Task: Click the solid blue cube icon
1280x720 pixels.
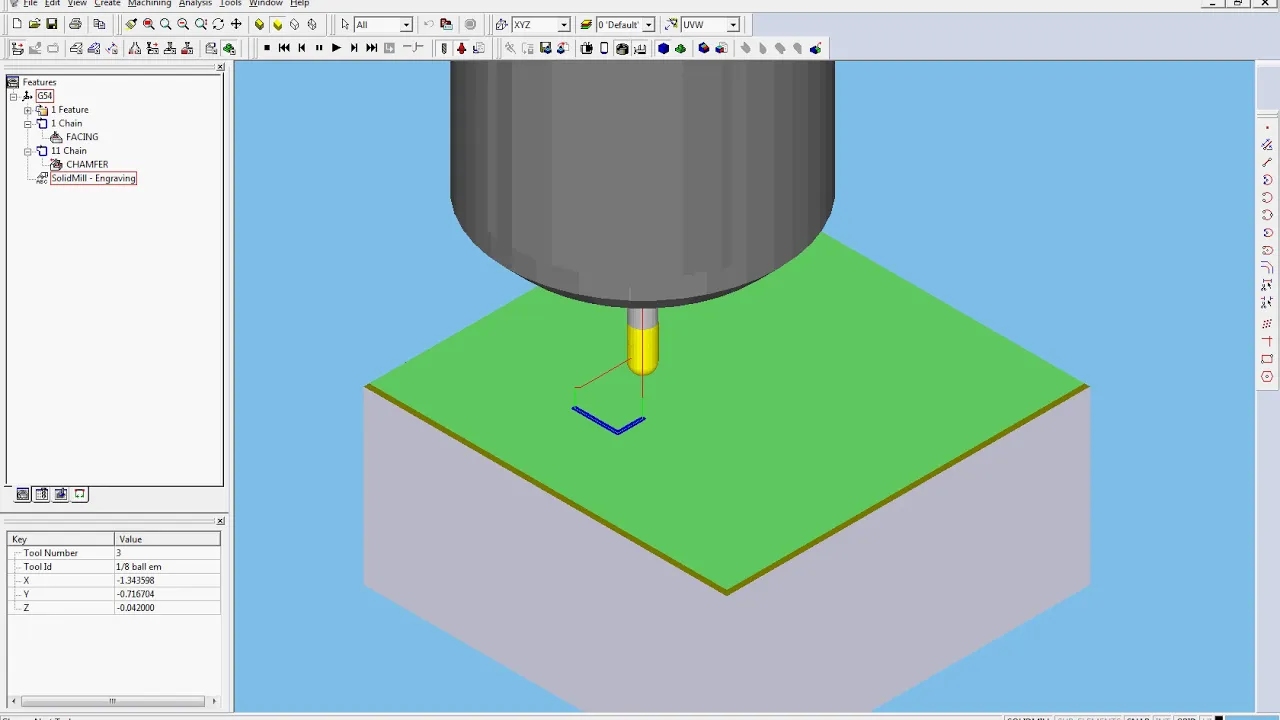Action: pos(663,48)
